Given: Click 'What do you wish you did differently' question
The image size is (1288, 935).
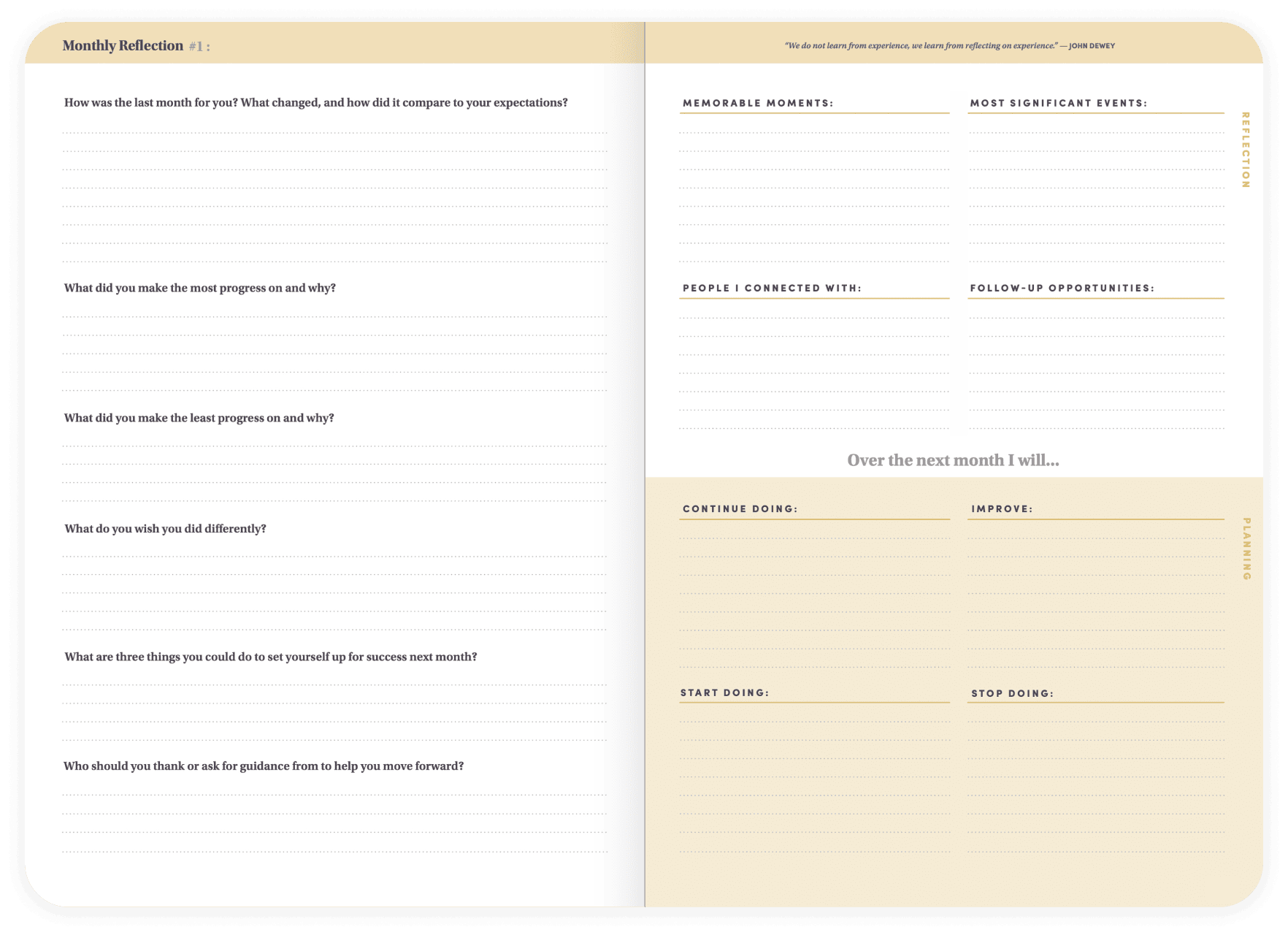Looking at the screenshot, I should point(165,528).
